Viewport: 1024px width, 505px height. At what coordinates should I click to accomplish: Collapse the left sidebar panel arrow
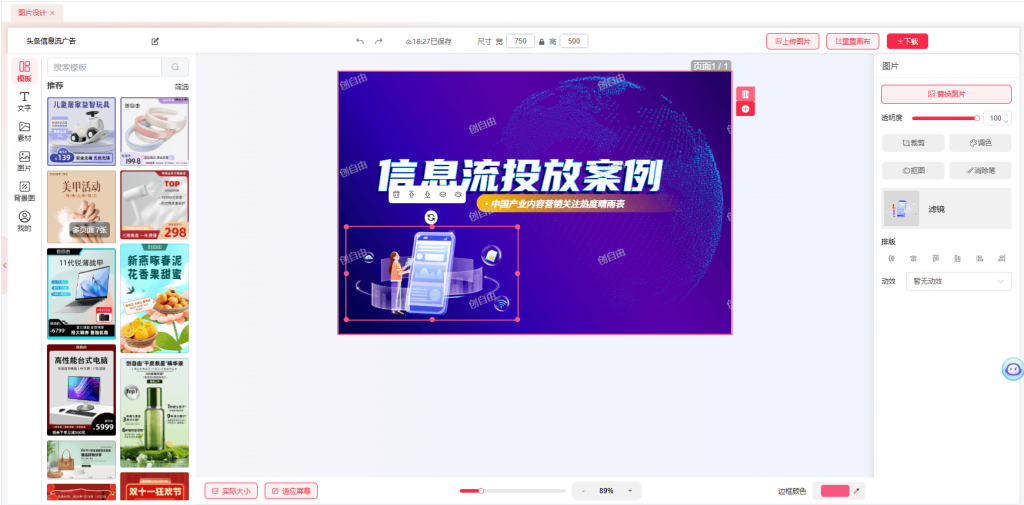(x=4, y=265)
